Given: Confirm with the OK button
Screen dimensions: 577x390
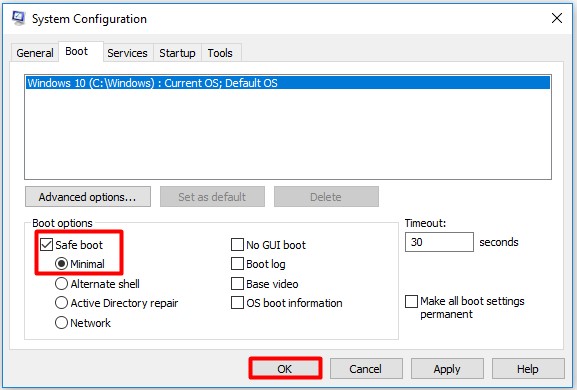Looking at the screenshot, I should click(x=285, y=369).
